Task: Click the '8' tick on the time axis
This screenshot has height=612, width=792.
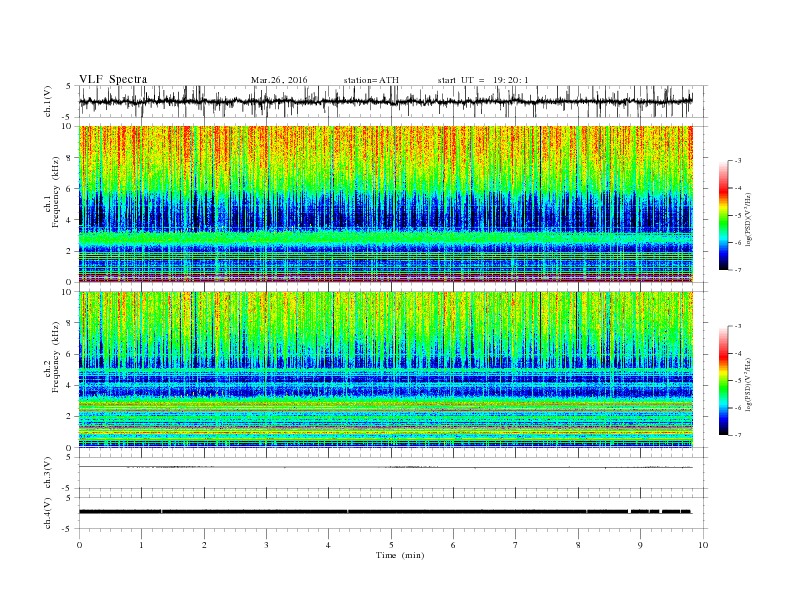Action: click(578, 545)
